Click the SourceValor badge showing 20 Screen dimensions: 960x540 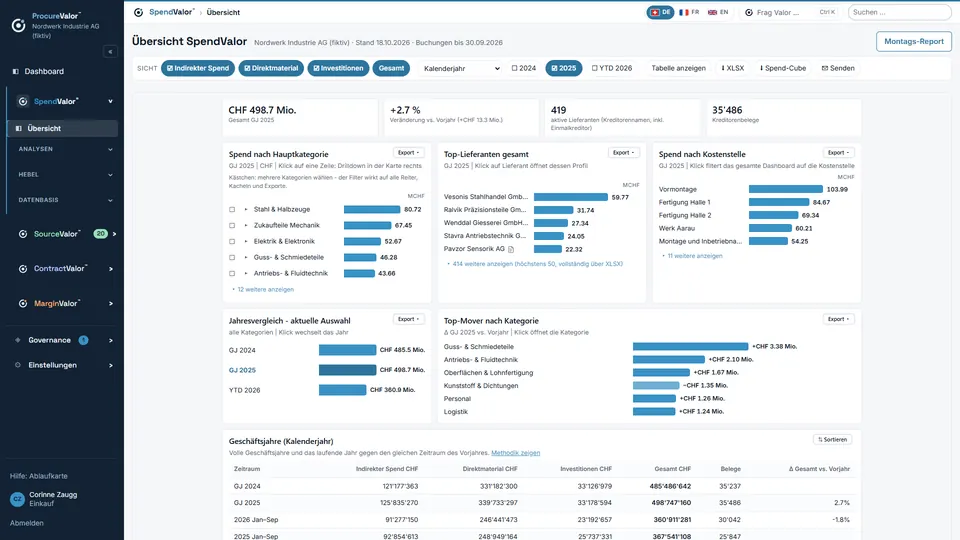[x=100, y=234]
